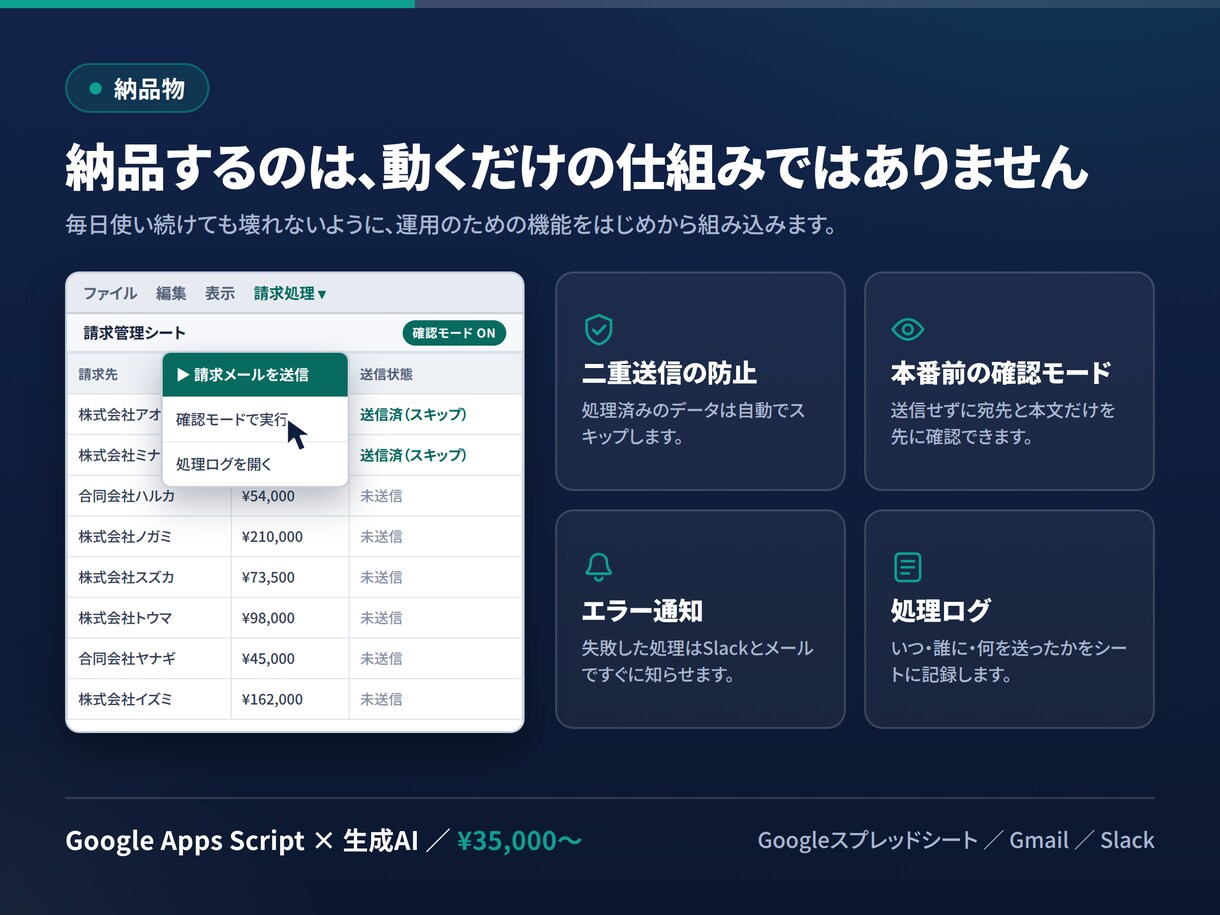Open the 請求処理 dropdown menu
Viewport: 1220px width, 915px height.
click(x=290, y=293)
